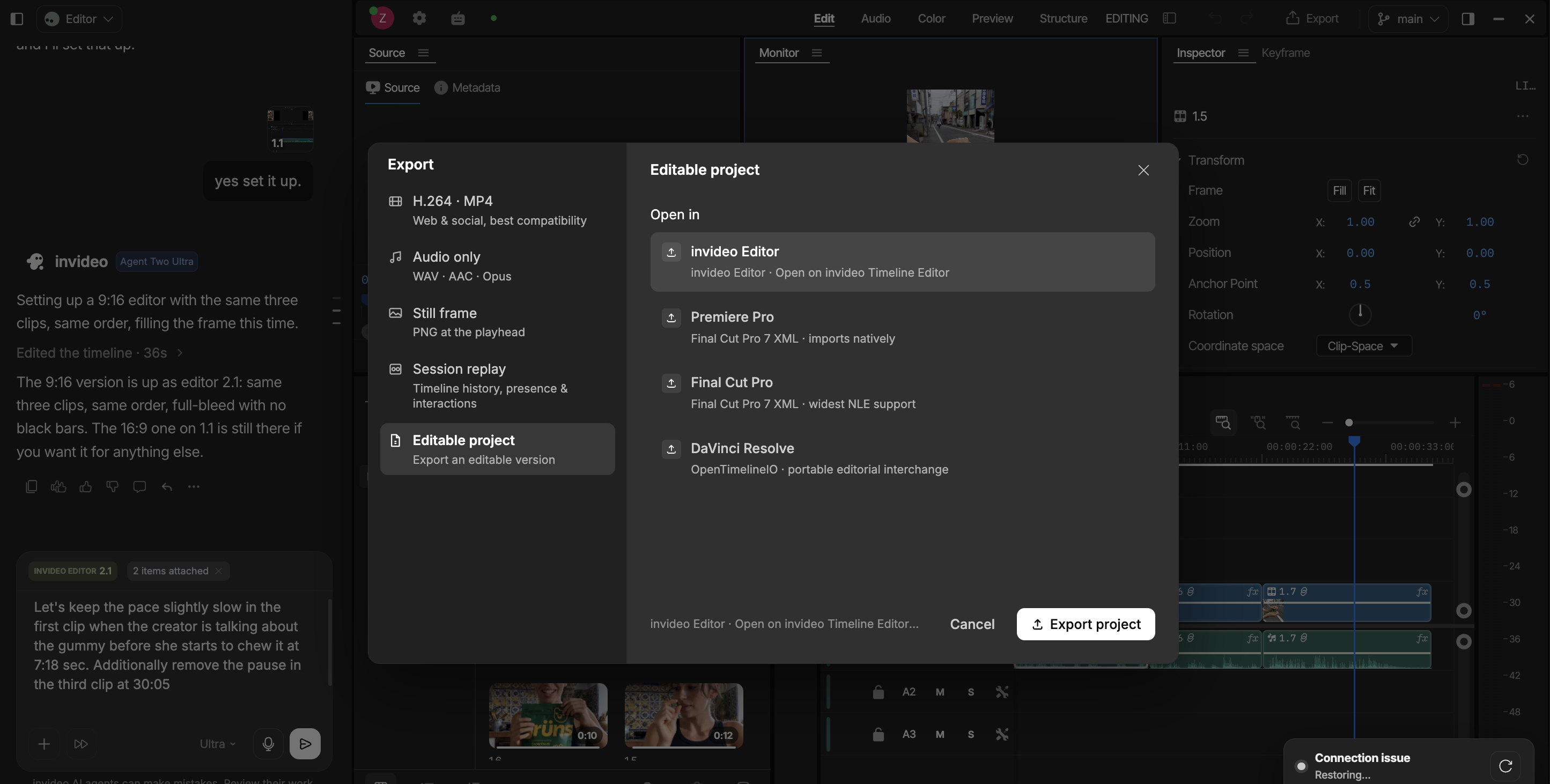Toggle the right sidebar panel icon
Viewport: 1550px width, 784px height.
tap(1467, 19)
